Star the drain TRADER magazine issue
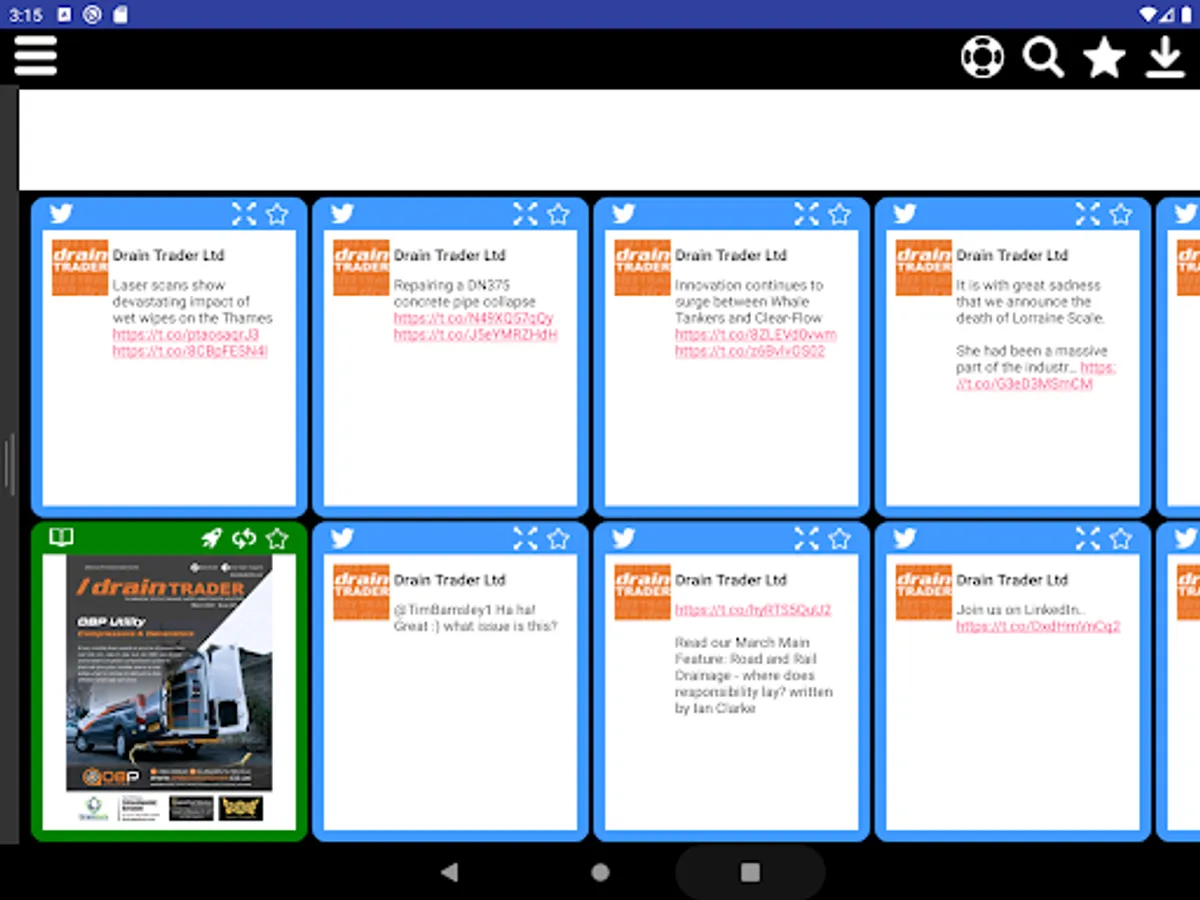1200x900 pixels. [277, 538]
